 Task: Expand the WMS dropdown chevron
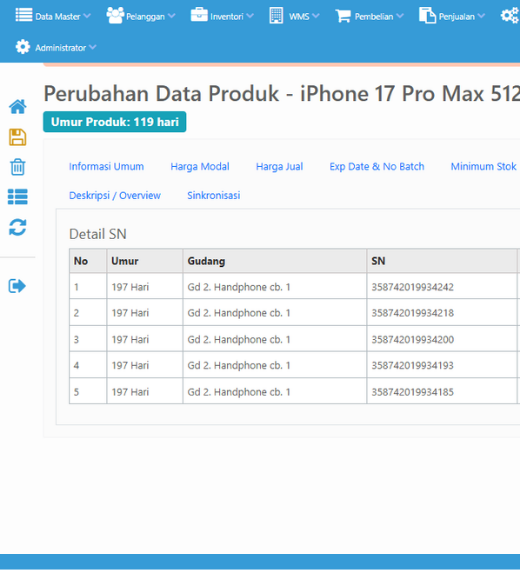click(316, 16)
